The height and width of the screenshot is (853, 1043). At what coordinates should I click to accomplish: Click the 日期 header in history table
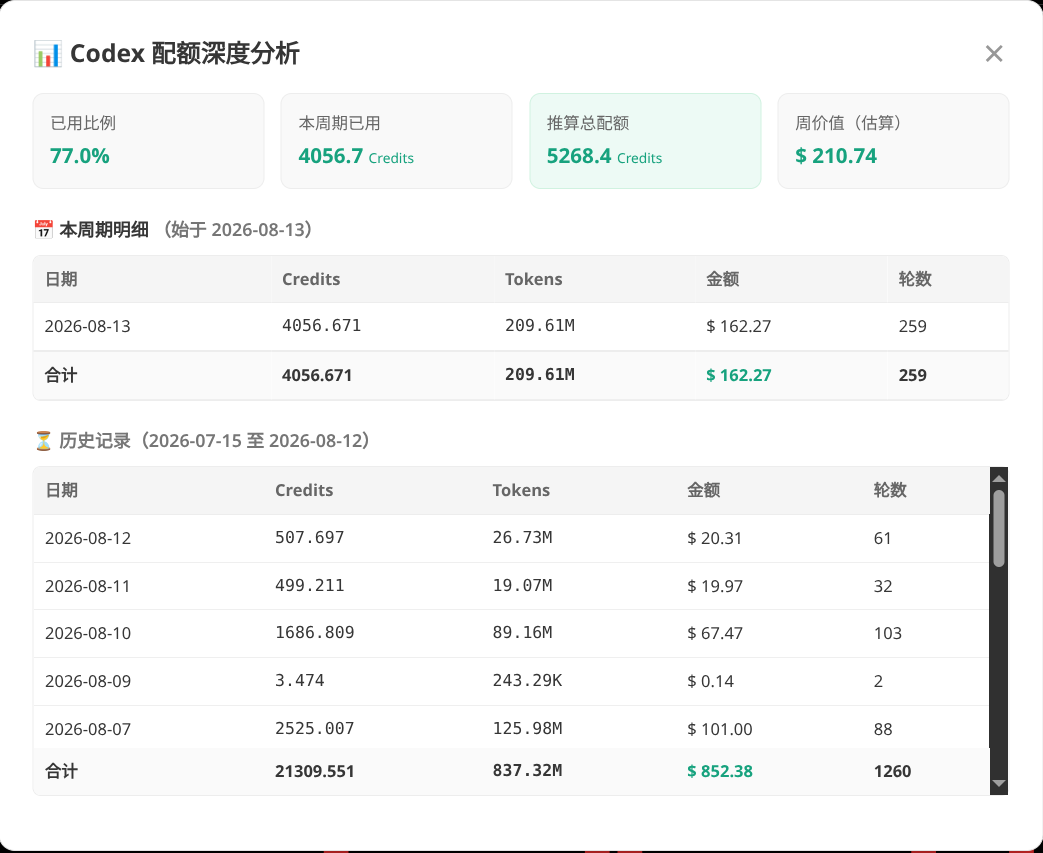(61, 490)
